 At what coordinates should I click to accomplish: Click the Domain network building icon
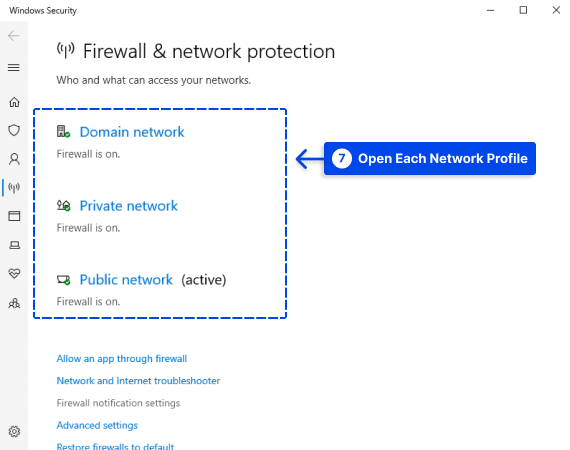coord(63,132)
